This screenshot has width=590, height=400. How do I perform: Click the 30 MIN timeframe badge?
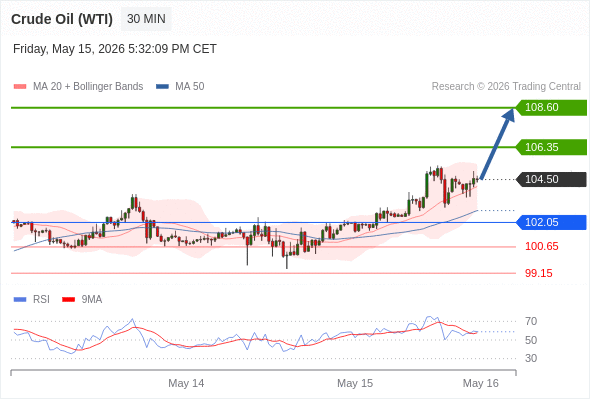tap(146, 19)
